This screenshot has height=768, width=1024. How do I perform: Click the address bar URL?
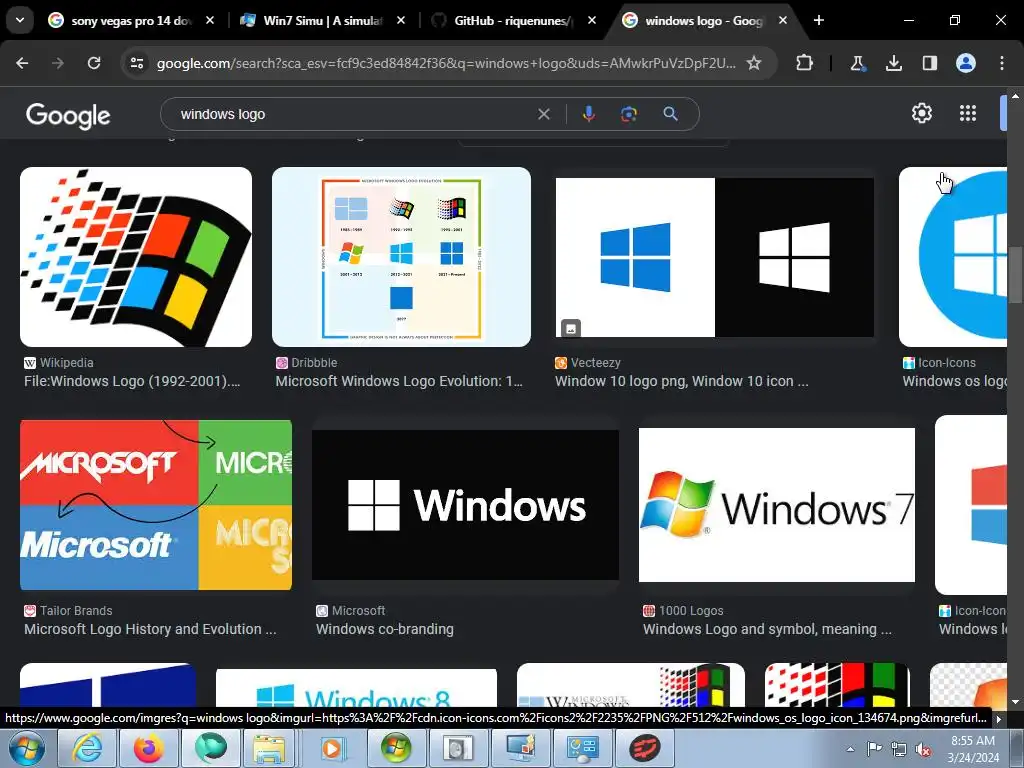(x=446, y=63)
